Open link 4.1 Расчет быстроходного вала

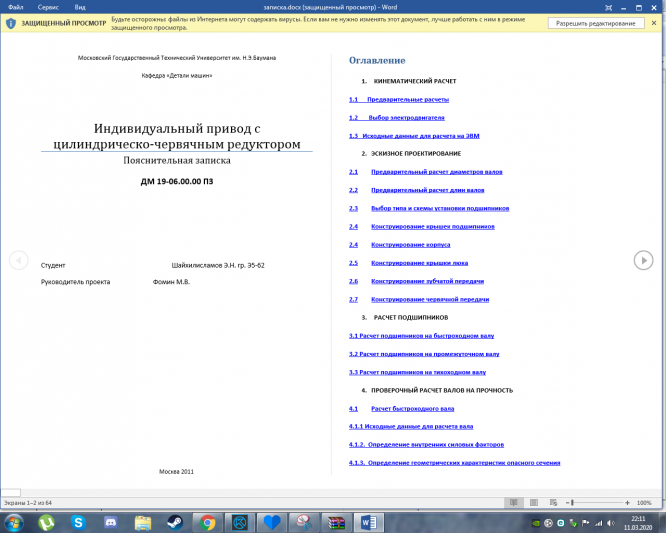point(401,409)
